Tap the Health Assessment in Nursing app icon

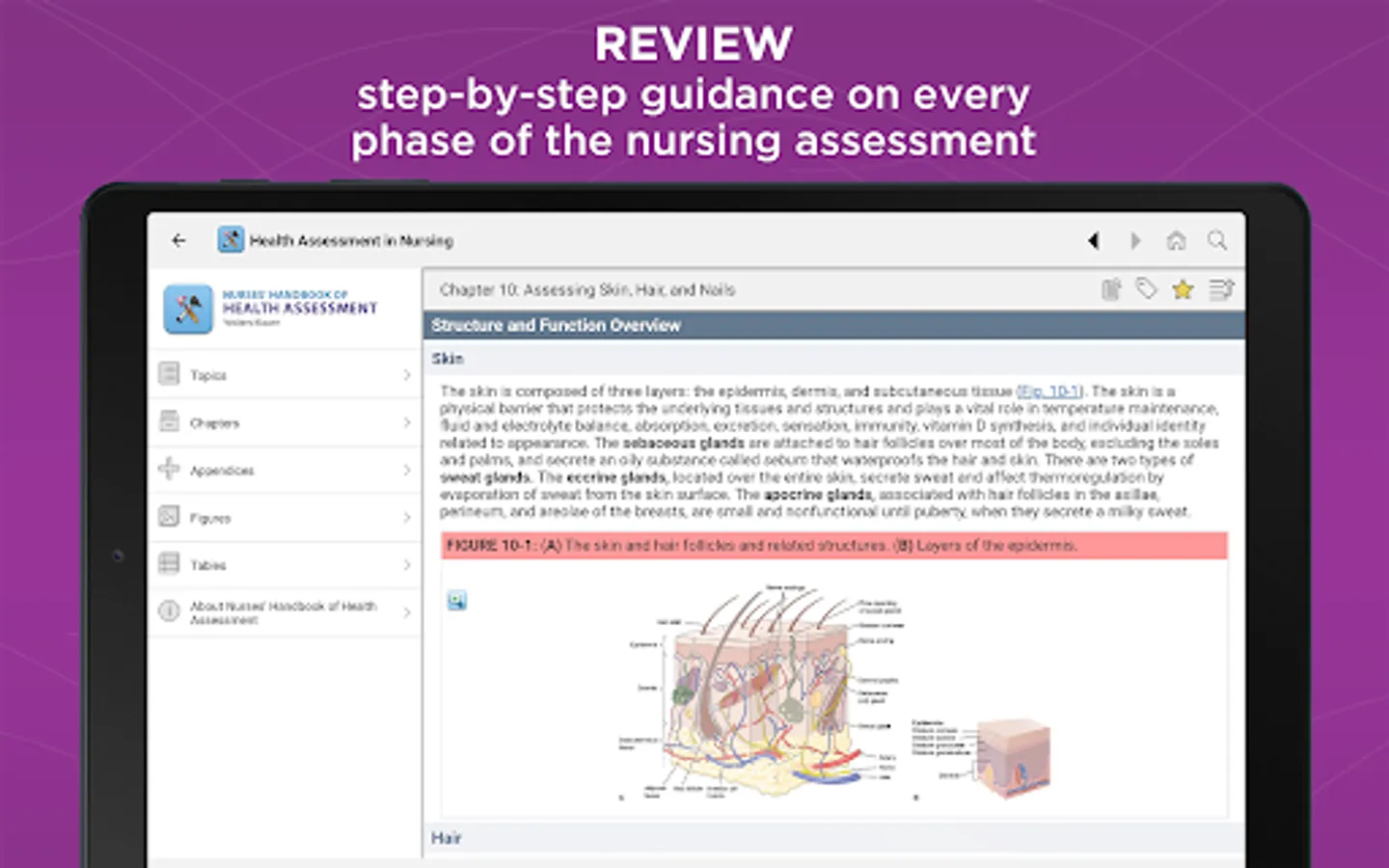(231, 240)
